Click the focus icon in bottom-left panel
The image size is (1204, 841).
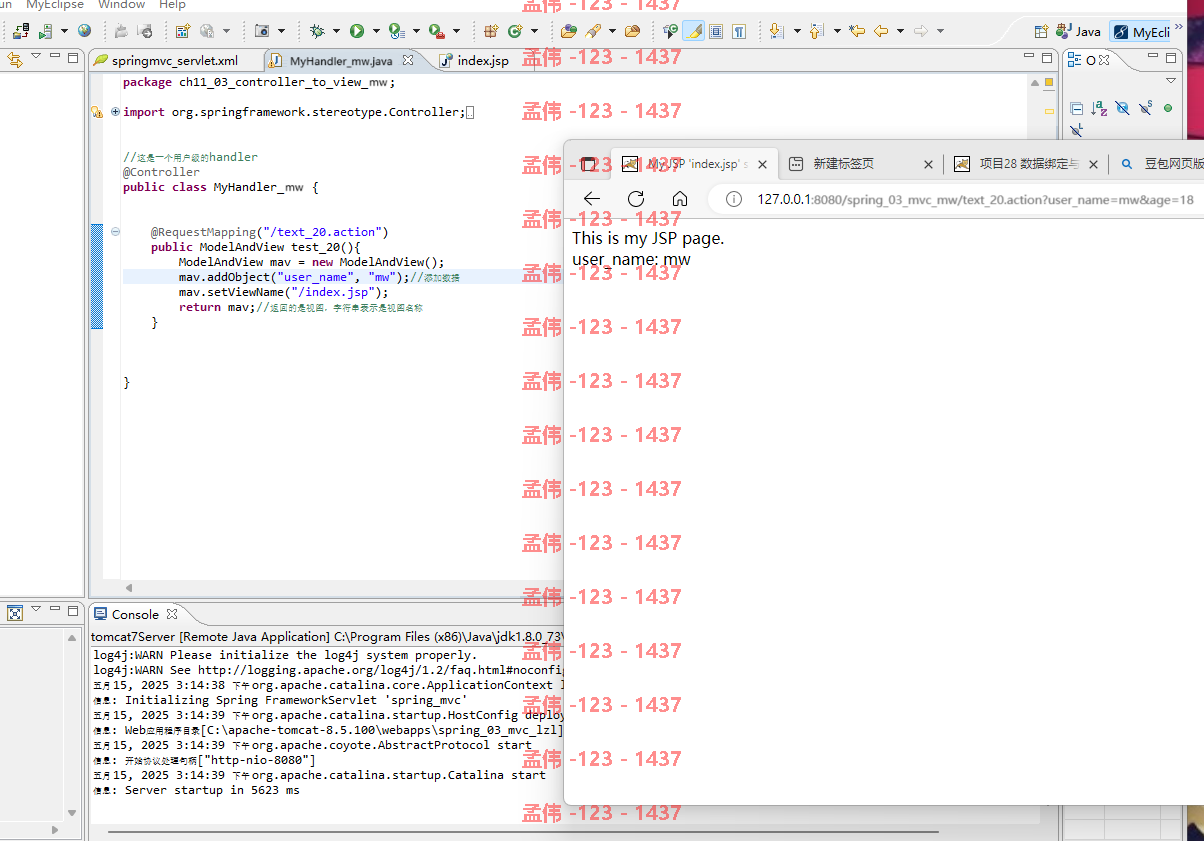click(15, 612)
